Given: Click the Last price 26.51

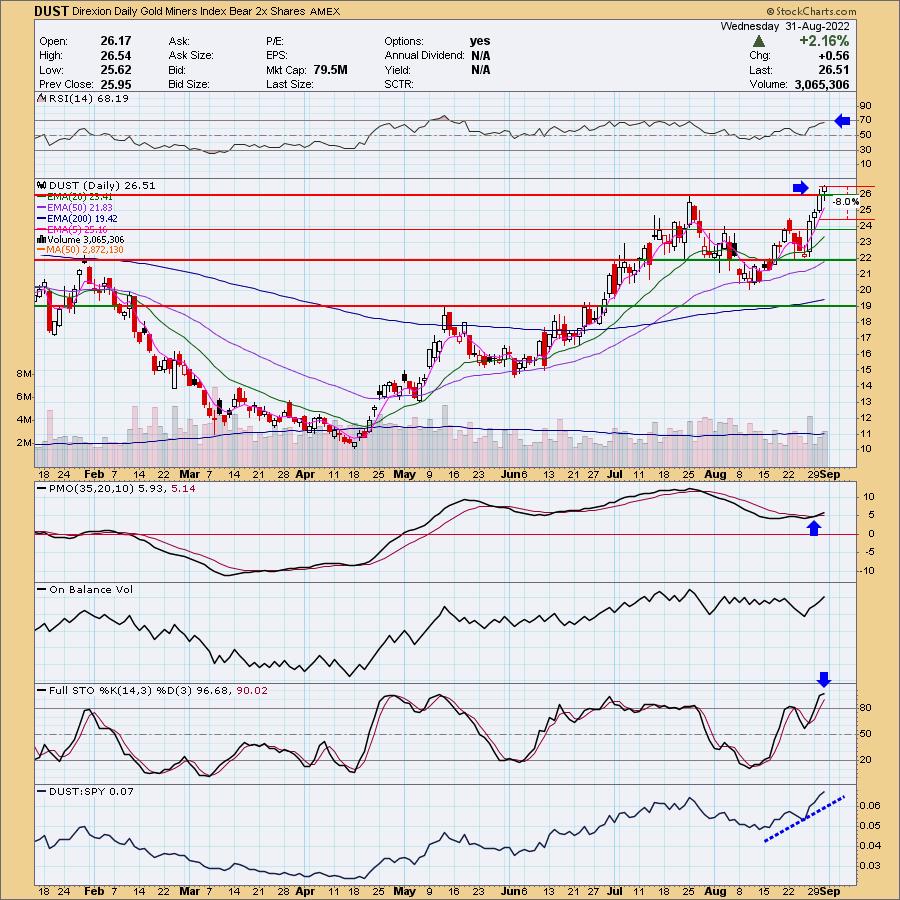Looking at the screenshot, I should coord(834,69).
